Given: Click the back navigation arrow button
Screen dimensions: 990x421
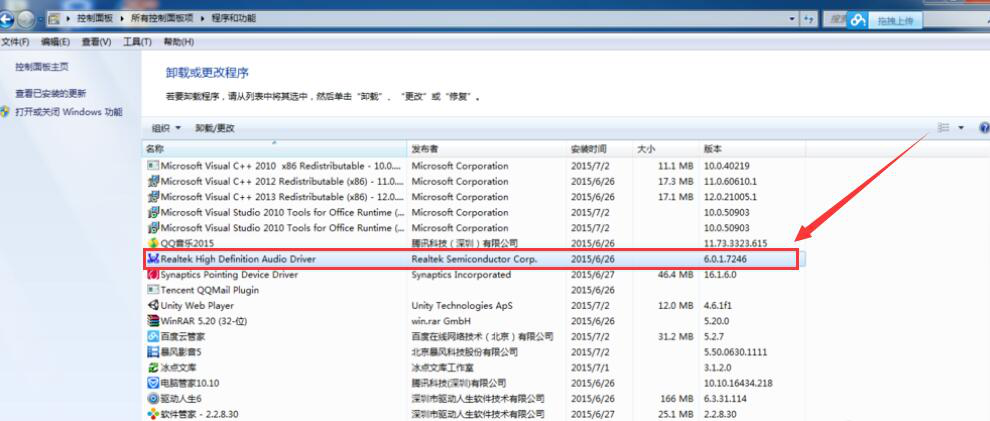Looking at the screenshot, I should click(x=7, y=19).
